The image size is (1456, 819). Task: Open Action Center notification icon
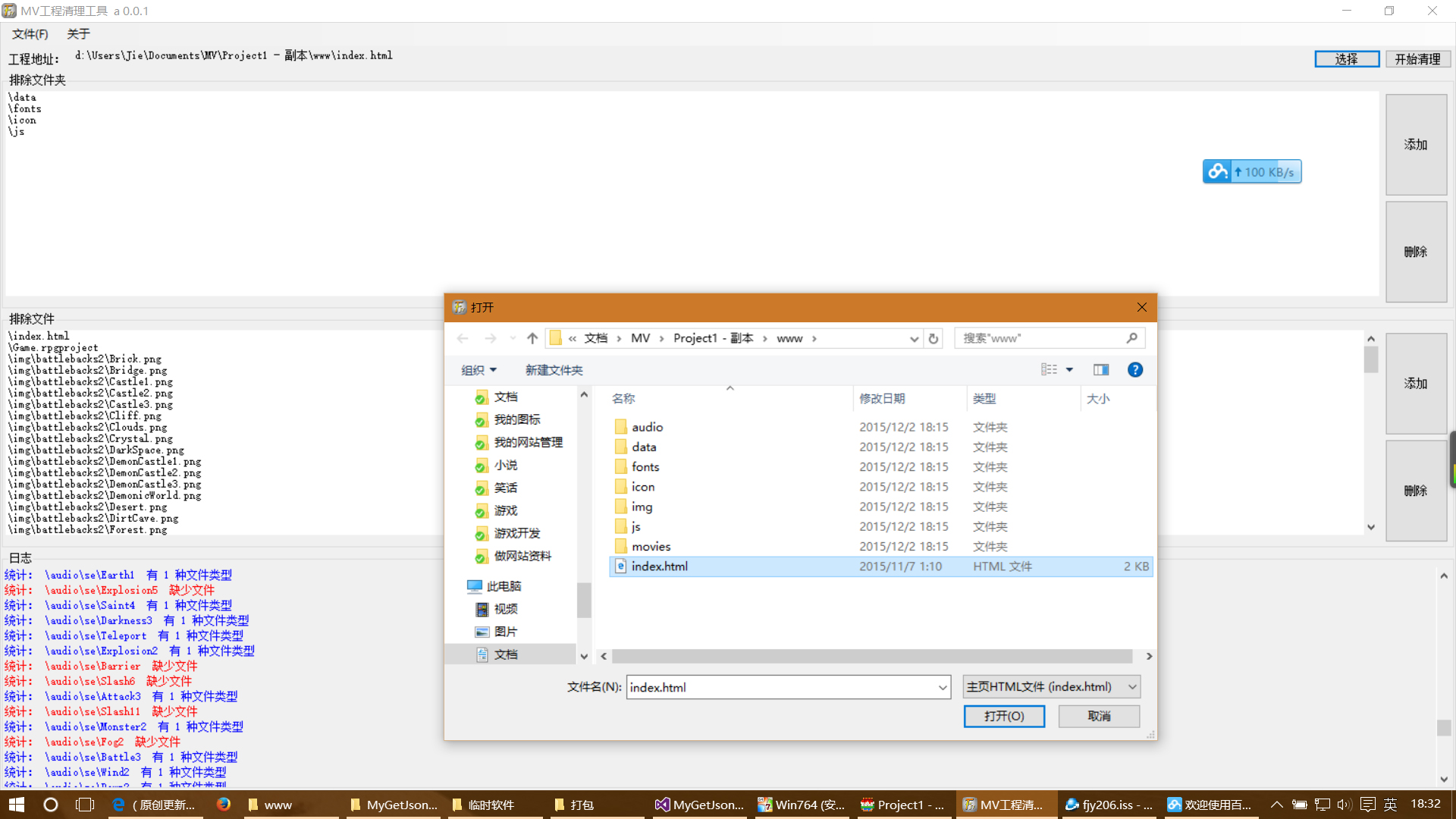pyautogui.click(x=1367, y=805)
